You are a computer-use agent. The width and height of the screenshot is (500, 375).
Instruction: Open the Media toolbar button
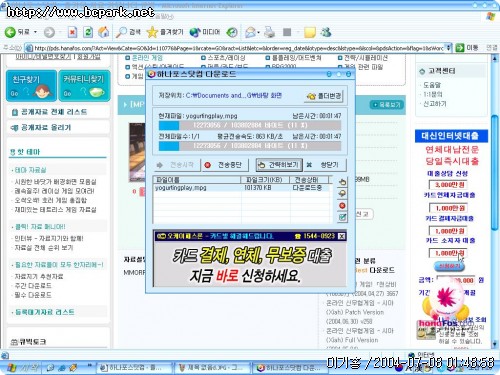pos(205,32)
